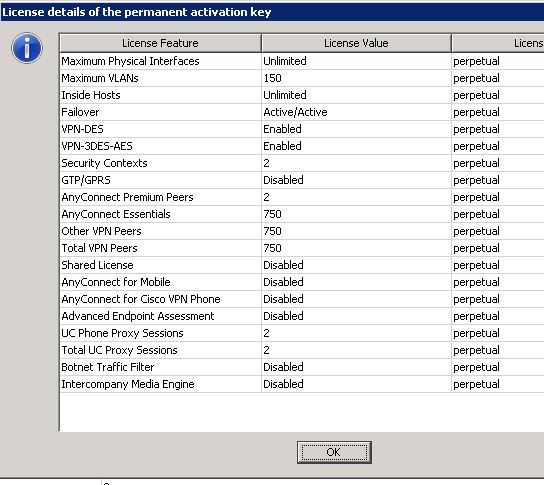Screen dimensions: 544x485
Task: Select the Shared License row
Action: coord(302,265)
